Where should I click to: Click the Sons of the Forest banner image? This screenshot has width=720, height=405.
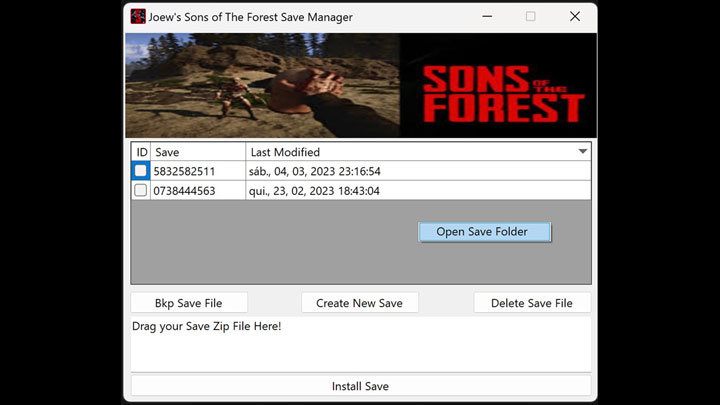click(360, 85)
